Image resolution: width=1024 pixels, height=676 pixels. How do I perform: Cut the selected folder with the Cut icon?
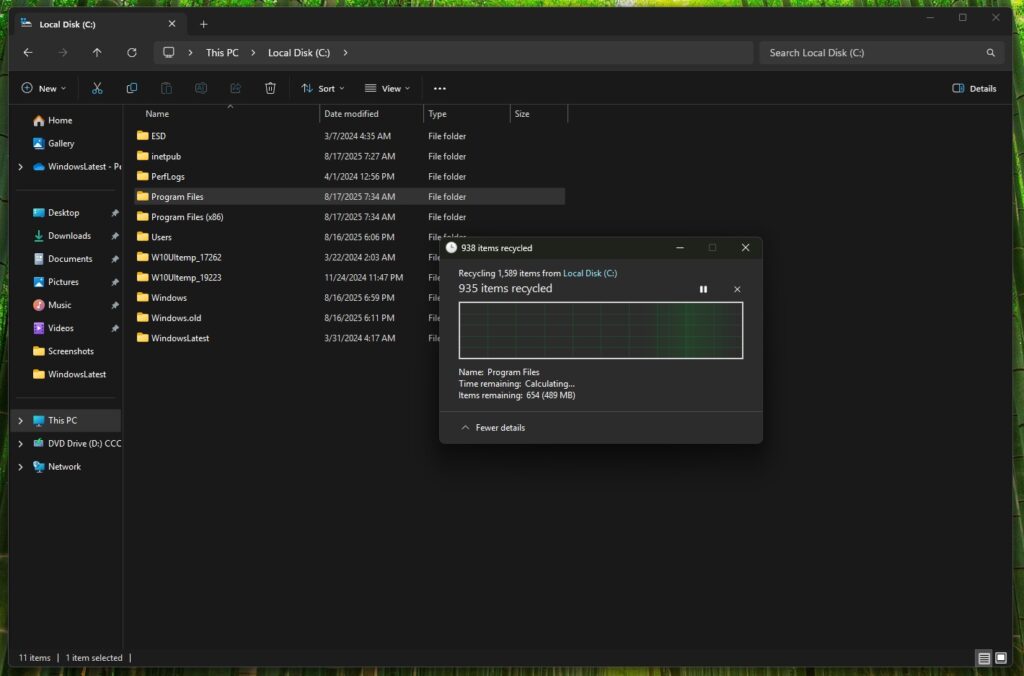[x=97, y=88]
